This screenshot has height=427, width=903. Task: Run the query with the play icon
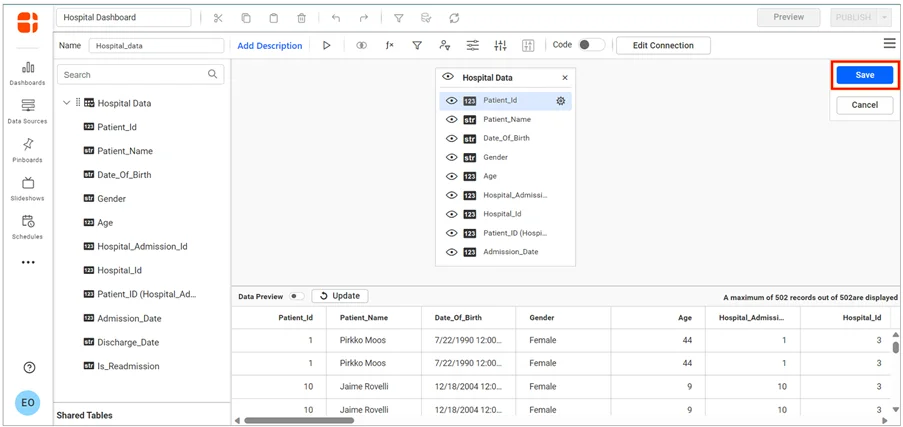tap(327, 45)
